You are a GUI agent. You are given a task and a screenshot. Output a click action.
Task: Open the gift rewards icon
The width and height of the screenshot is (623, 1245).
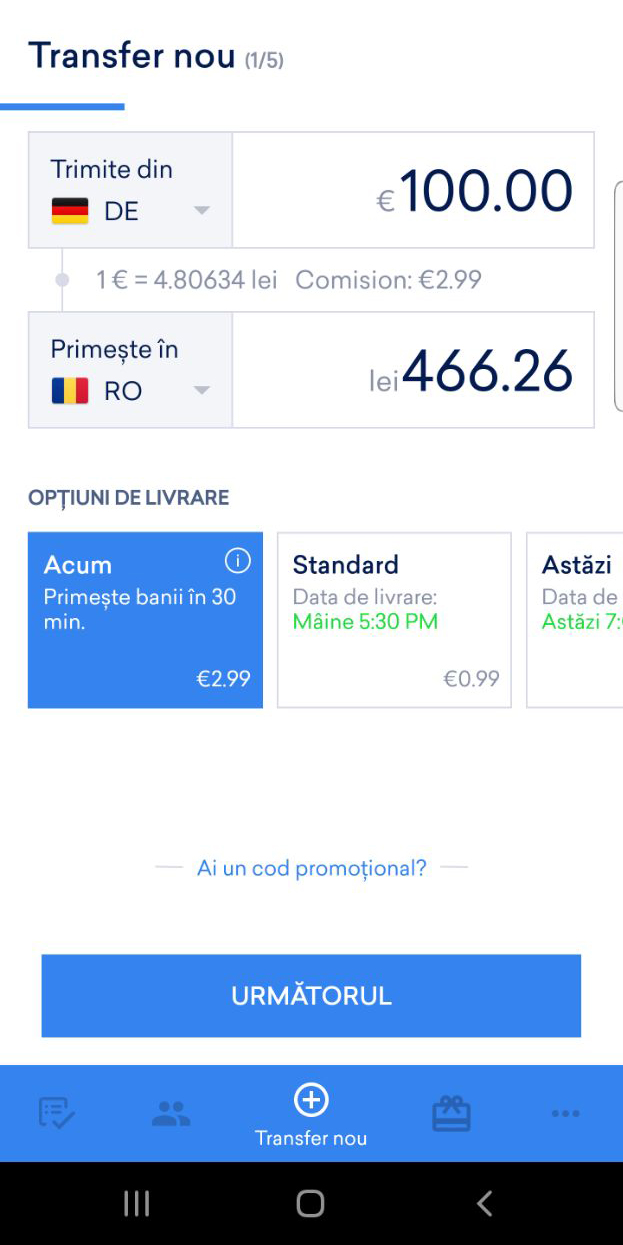(451, 1113)
